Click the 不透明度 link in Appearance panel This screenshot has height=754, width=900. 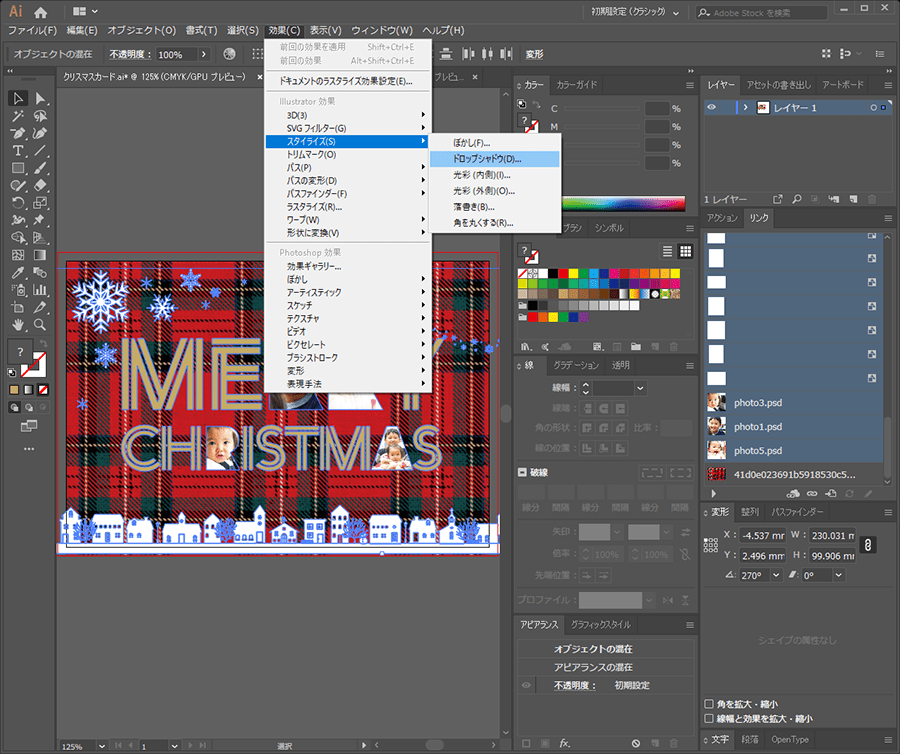click(575, 685)
